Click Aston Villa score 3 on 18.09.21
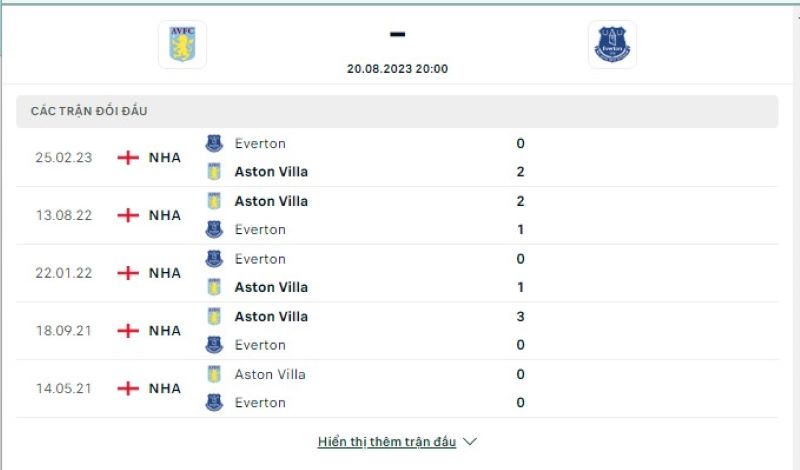Viewport: 800px width, 470px height. [521, 316]
